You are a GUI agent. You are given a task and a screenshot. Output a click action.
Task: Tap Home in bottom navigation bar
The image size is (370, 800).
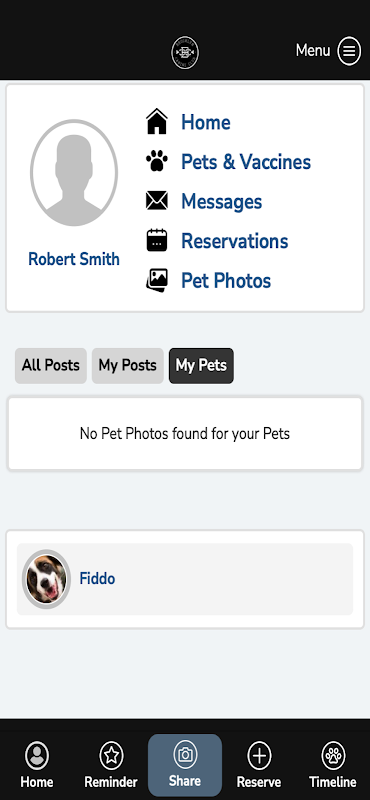37,765
